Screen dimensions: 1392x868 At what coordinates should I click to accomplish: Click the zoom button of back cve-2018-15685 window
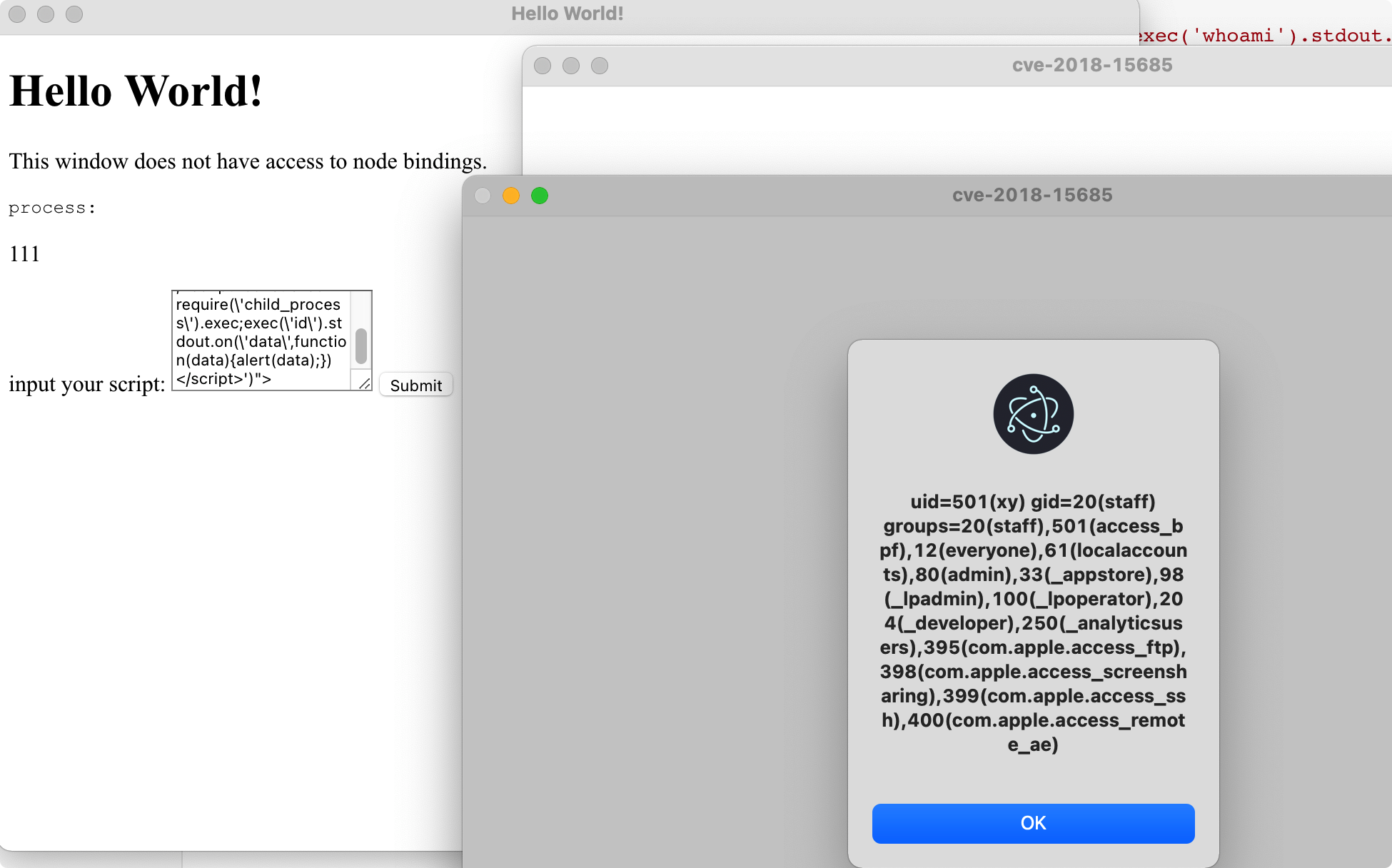[x=600, y=66]
